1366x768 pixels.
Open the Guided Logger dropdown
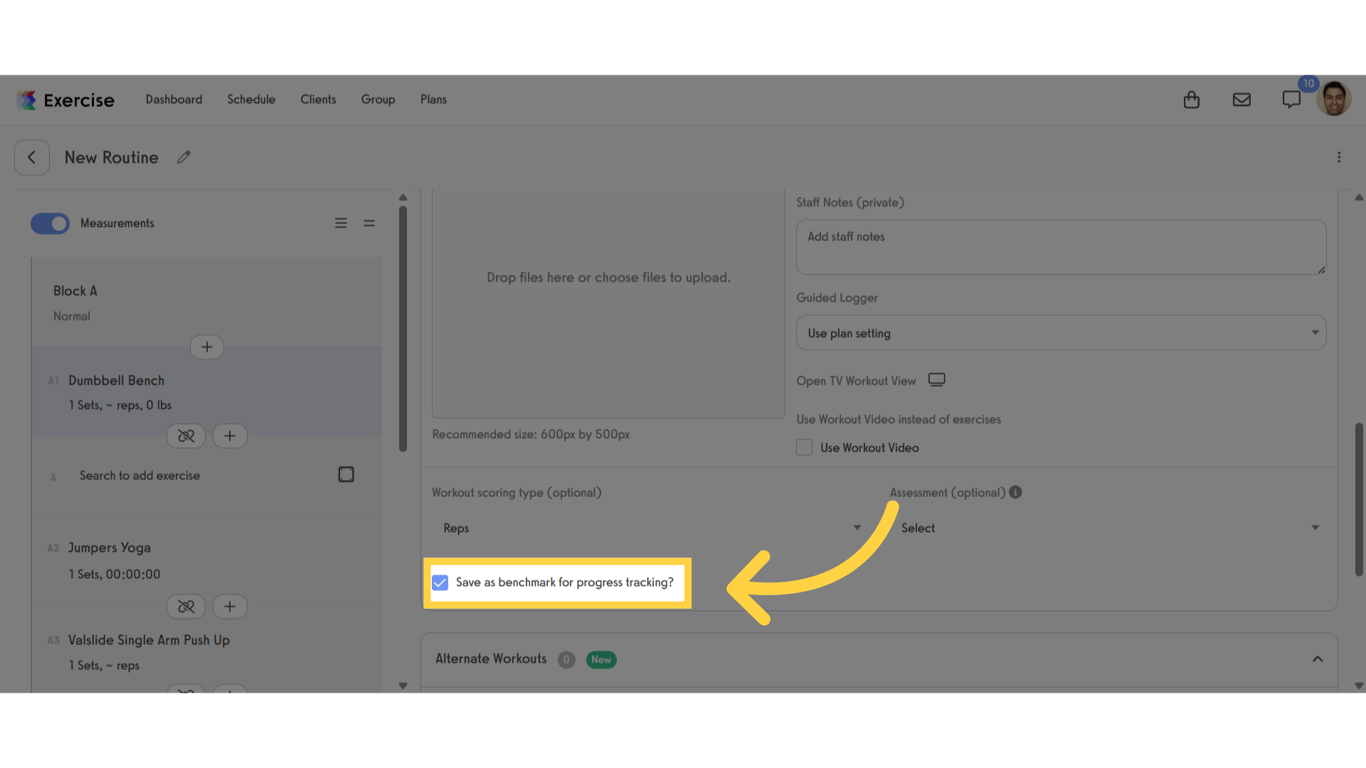point(1060,332)
